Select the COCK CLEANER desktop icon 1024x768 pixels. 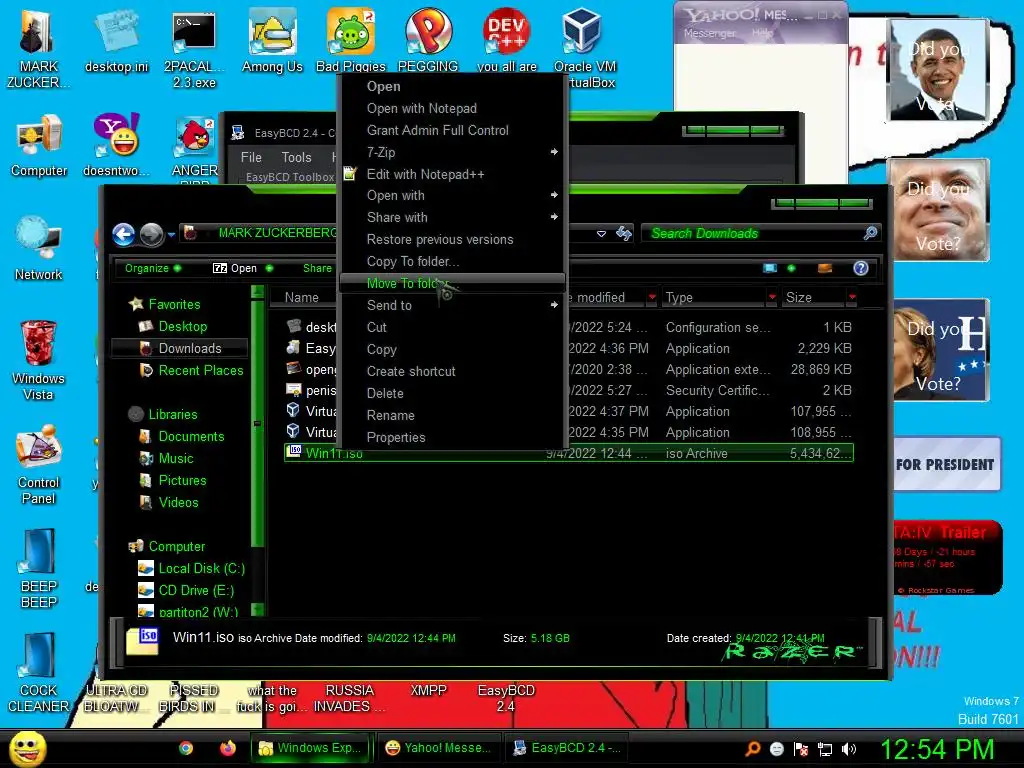(x=39, y=673)
